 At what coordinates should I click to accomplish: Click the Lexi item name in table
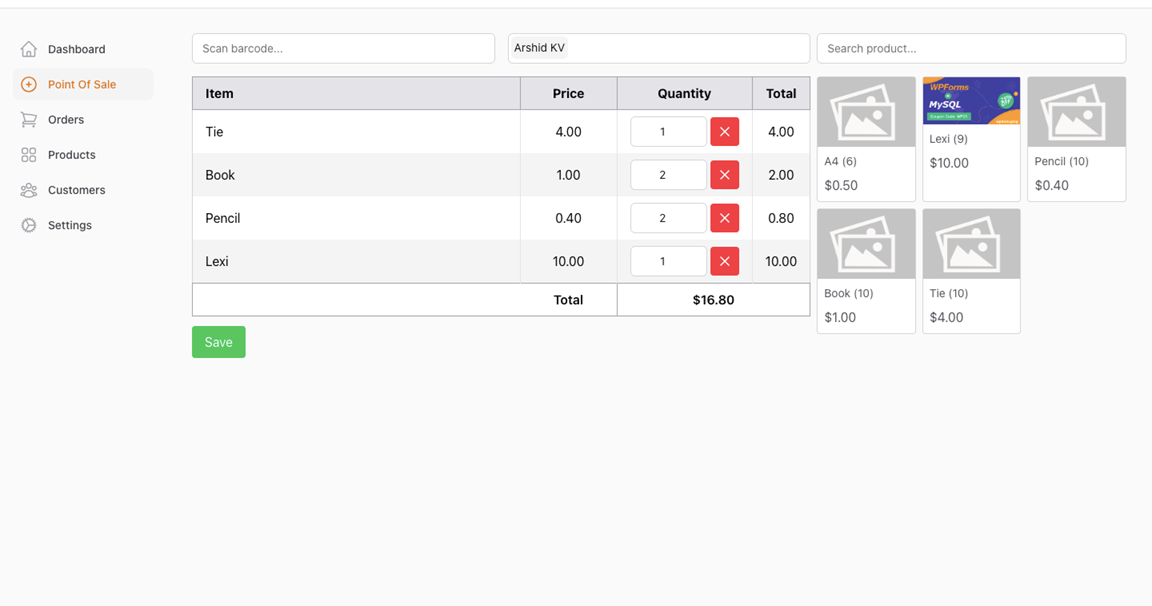point(217,261)
